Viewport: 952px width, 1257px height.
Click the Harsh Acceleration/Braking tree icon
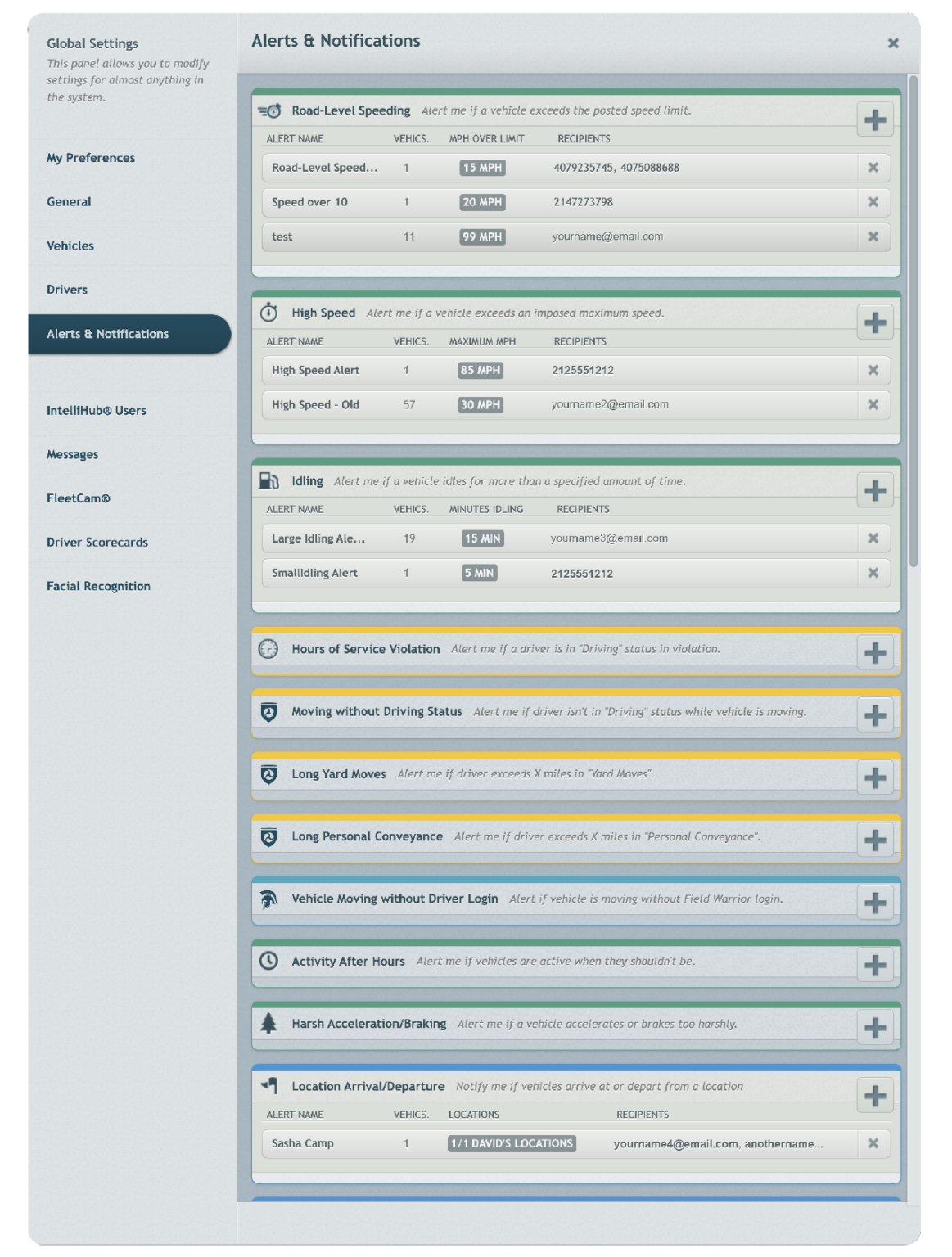pos(268,1023)
